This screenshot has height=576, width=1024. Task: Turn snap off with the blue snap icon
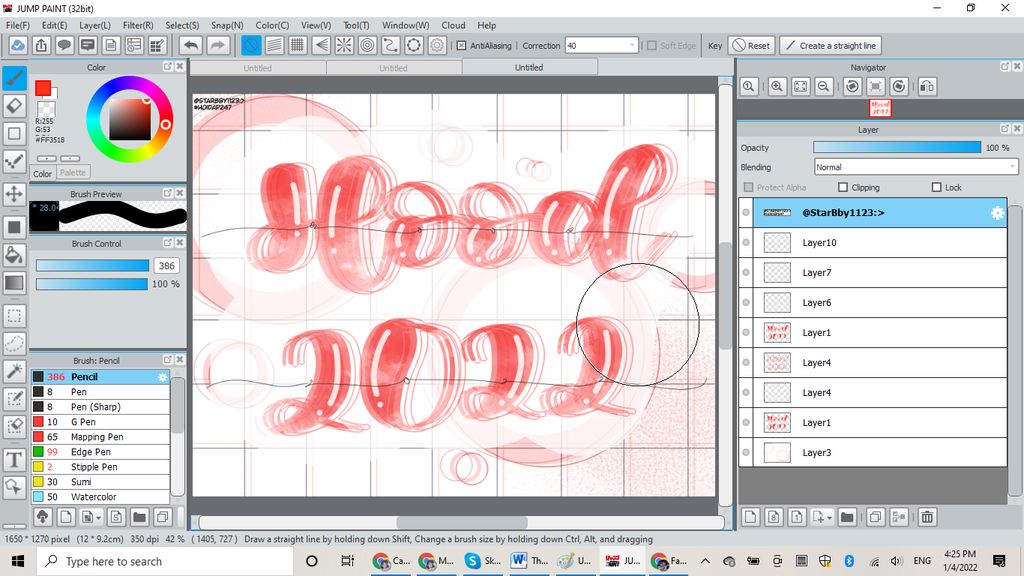tap(251, 46)
